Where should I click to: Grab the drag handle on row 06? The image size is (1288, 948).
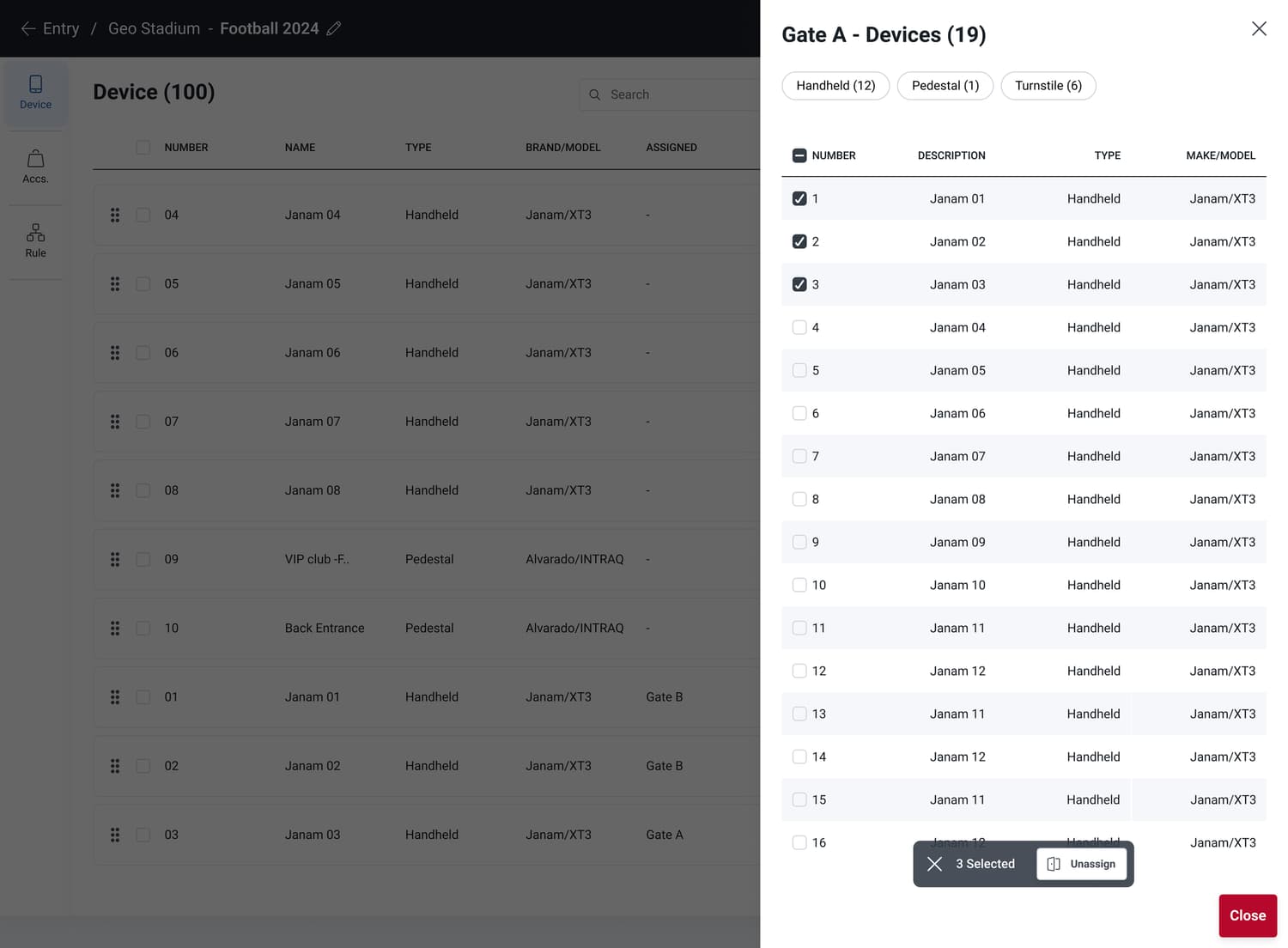(x=115, y=353)
